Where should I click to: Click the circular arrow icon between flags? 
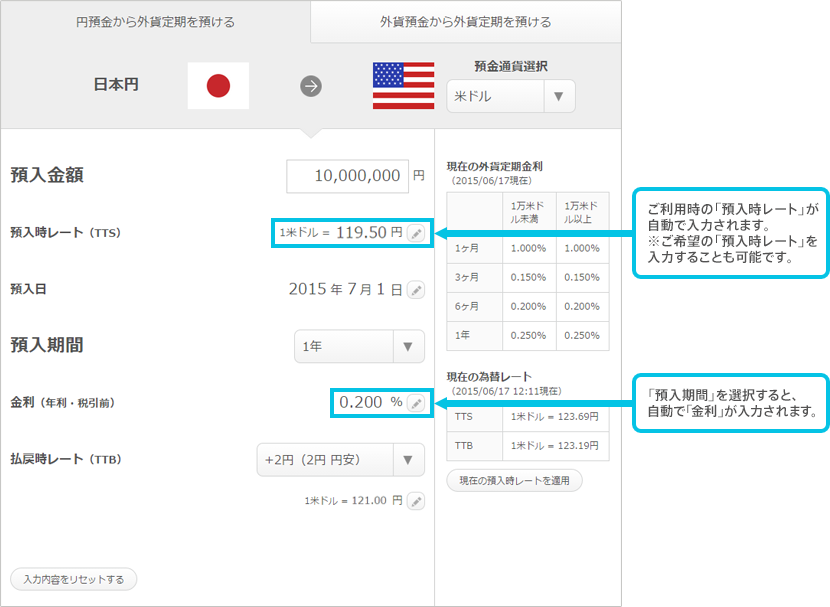[x=311, y=86]
